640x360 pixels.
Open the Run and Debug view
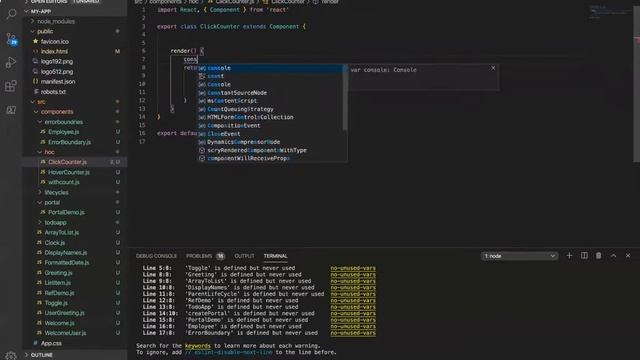[11, 62]
